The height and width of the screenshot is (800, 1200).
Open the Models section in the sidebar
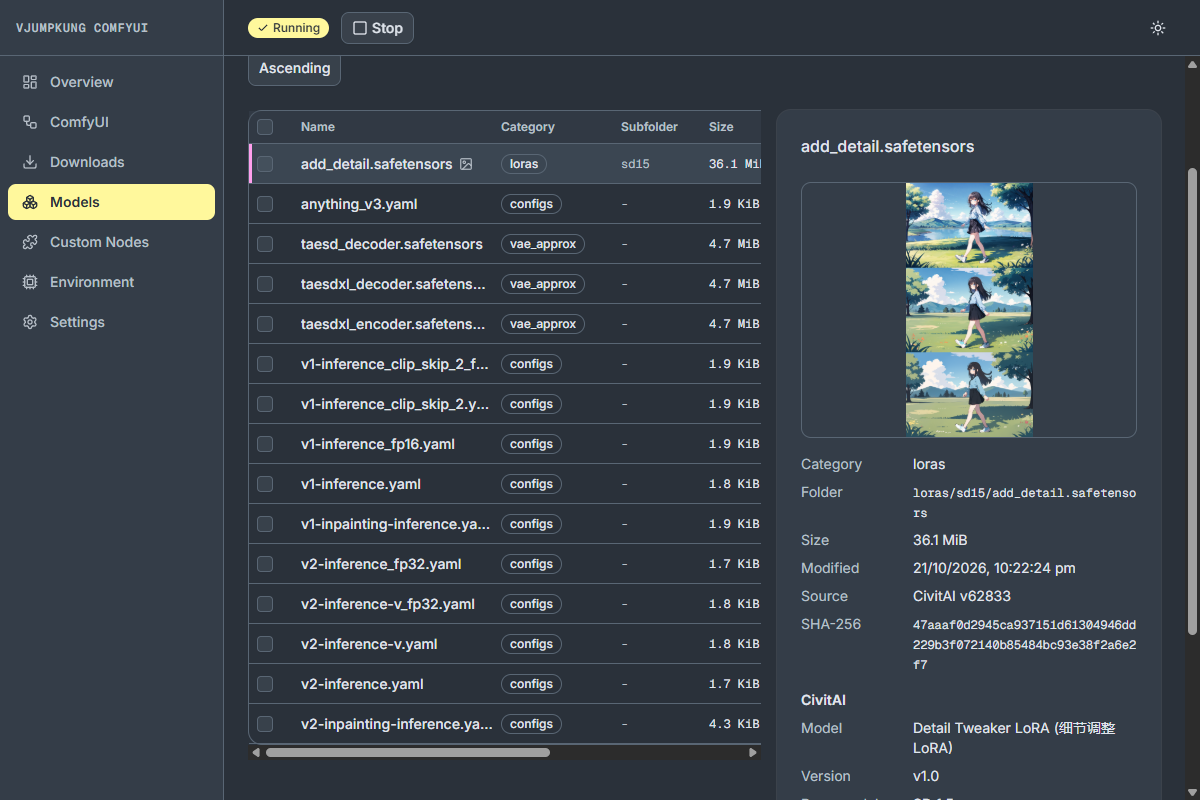111,202
